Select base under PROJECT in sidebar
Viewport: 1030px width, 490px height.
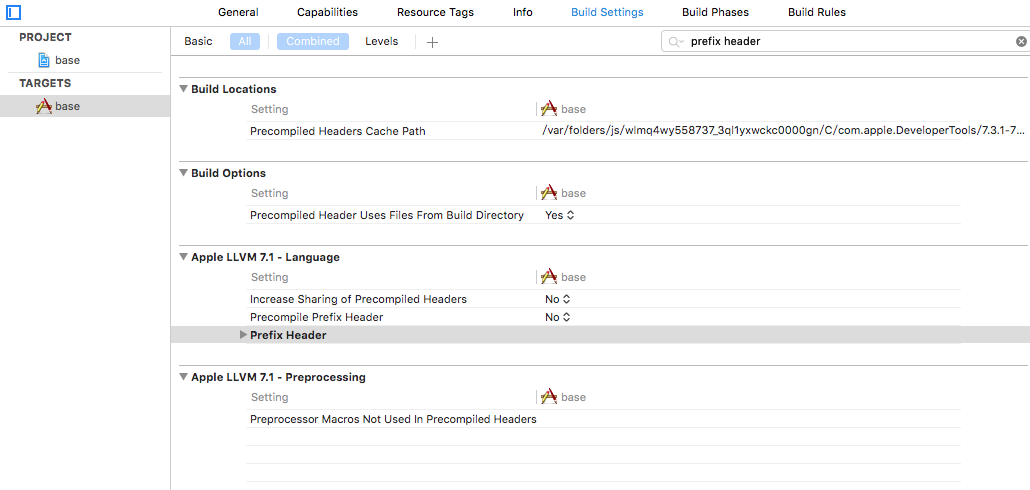tap(67, 60)
